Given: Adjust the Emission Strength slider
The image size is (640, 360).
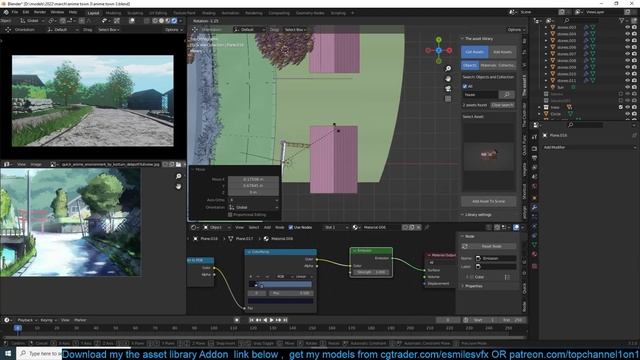Looking at the screenshot, I should pos(371,272).
